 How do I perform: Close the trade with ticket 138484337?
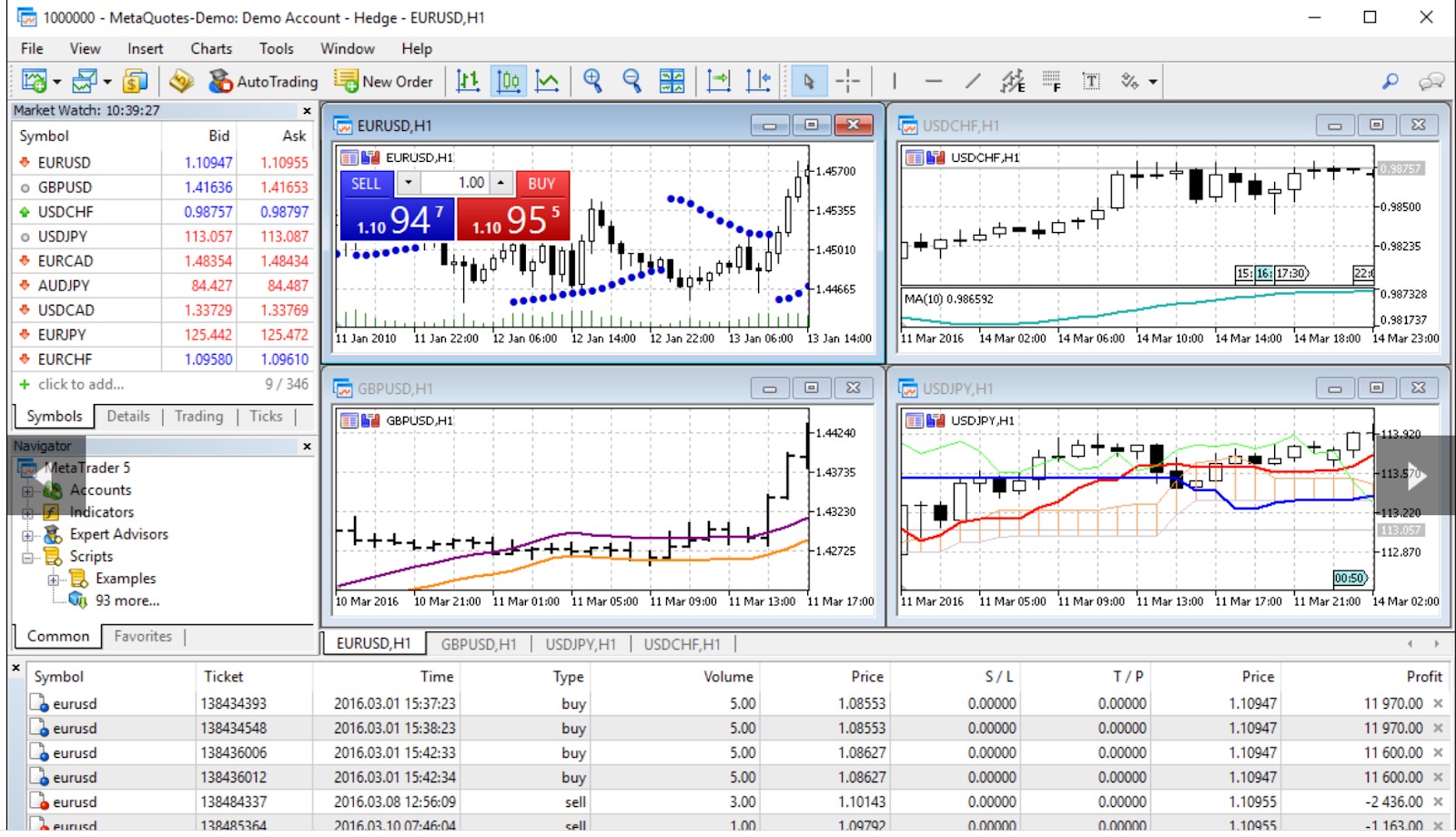click(1438, 802)
